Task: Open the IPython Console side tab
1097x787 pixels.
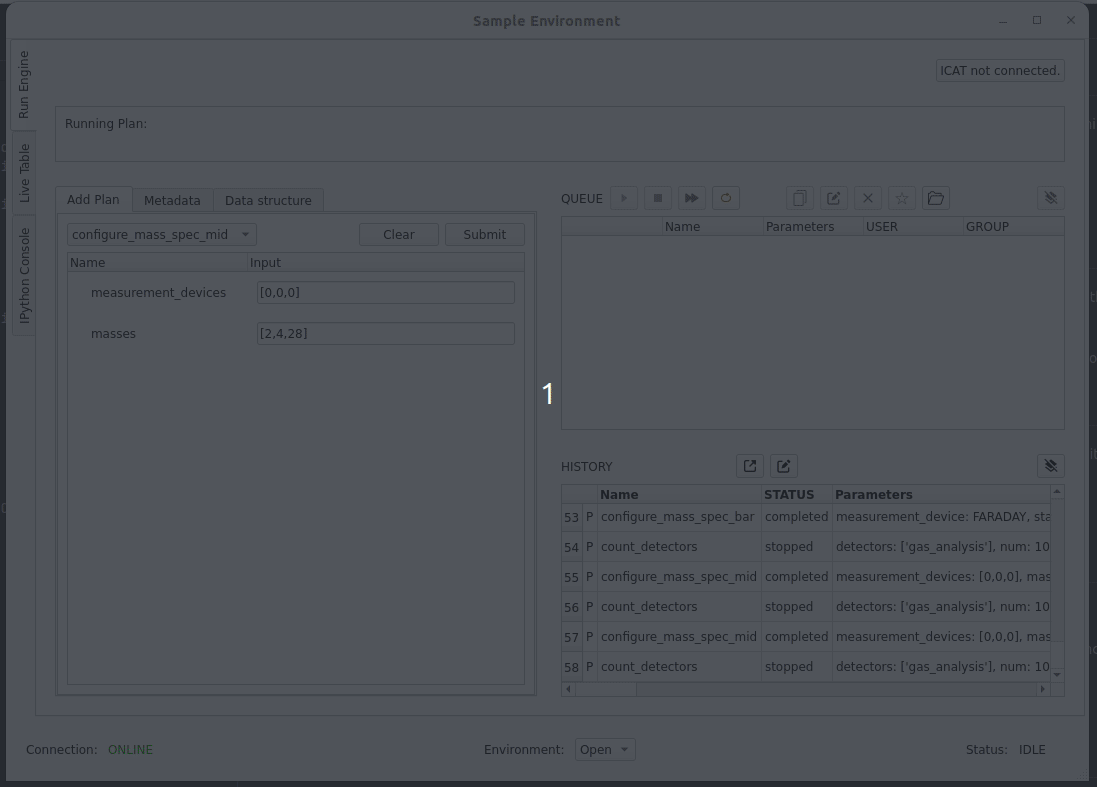Action: point(24,276)
